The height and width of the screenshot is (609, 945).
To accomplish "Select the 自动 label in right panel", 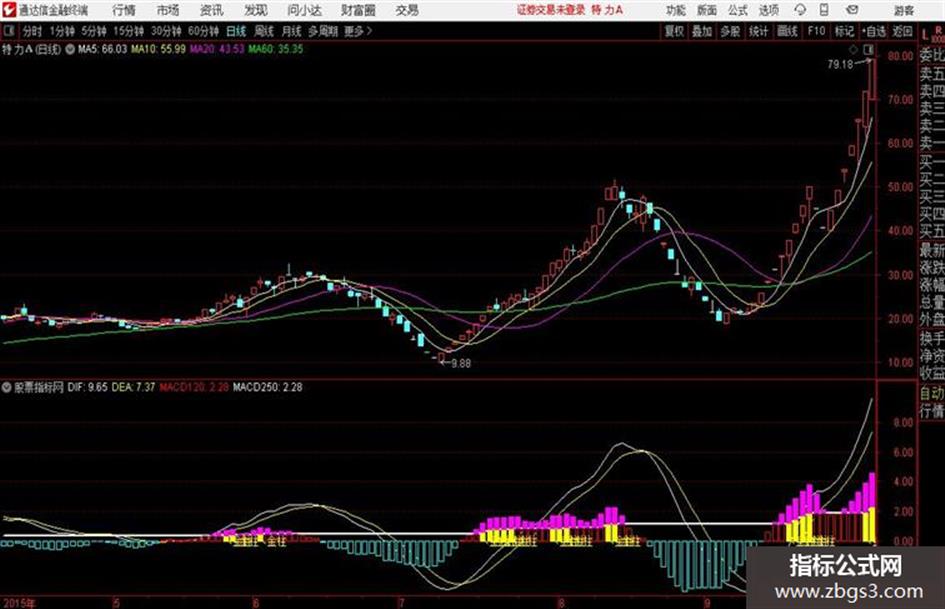I will click(932, 393).
